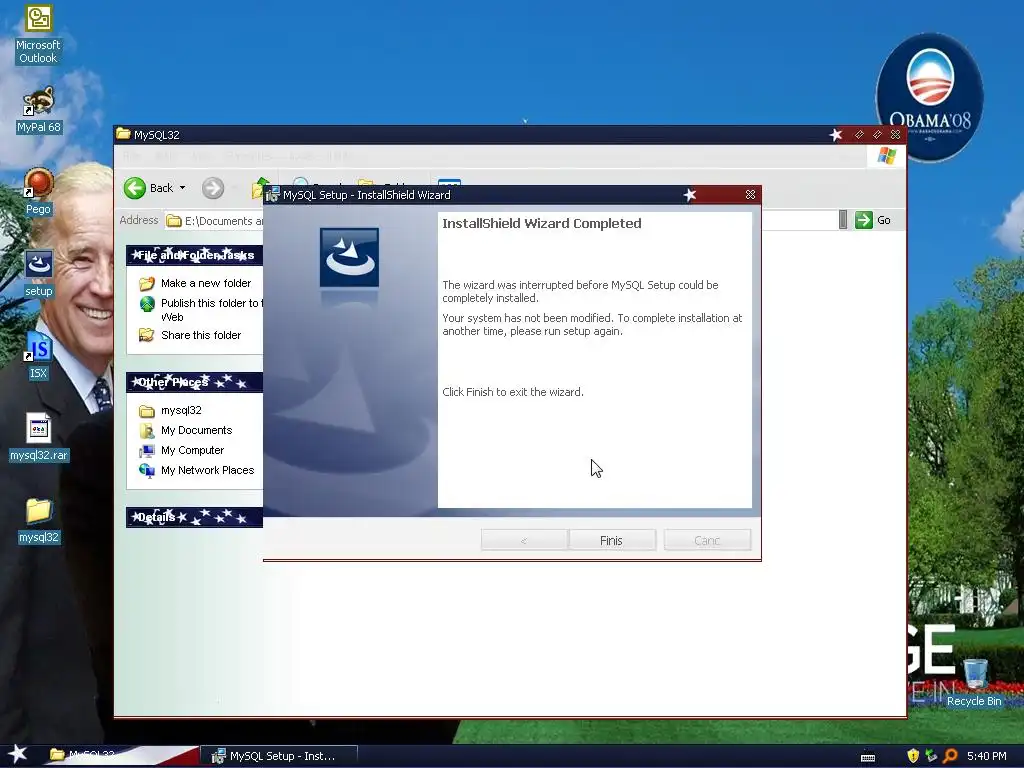Click the Finish button in wizard

pos(612,540)
